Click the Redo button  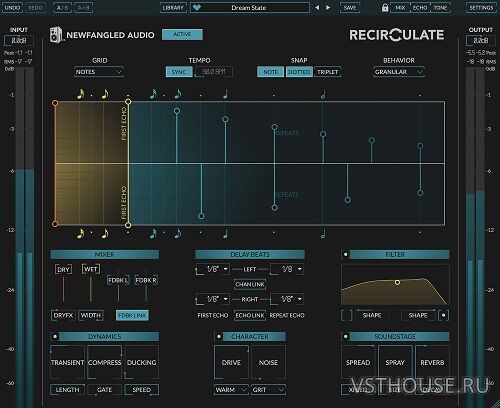36,7
